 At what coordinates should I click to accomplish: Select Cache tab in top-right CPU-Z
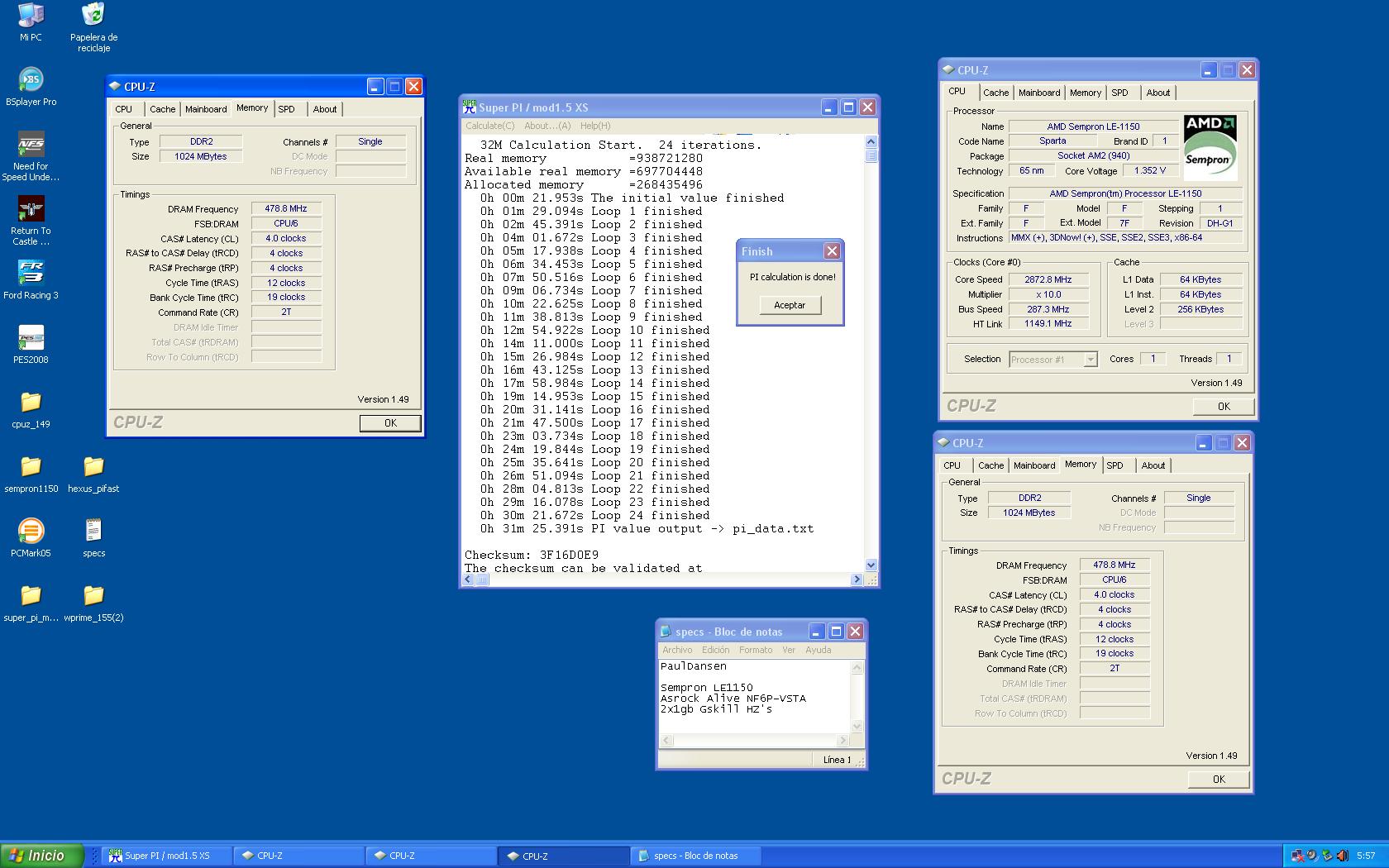(x=995, y=93)
